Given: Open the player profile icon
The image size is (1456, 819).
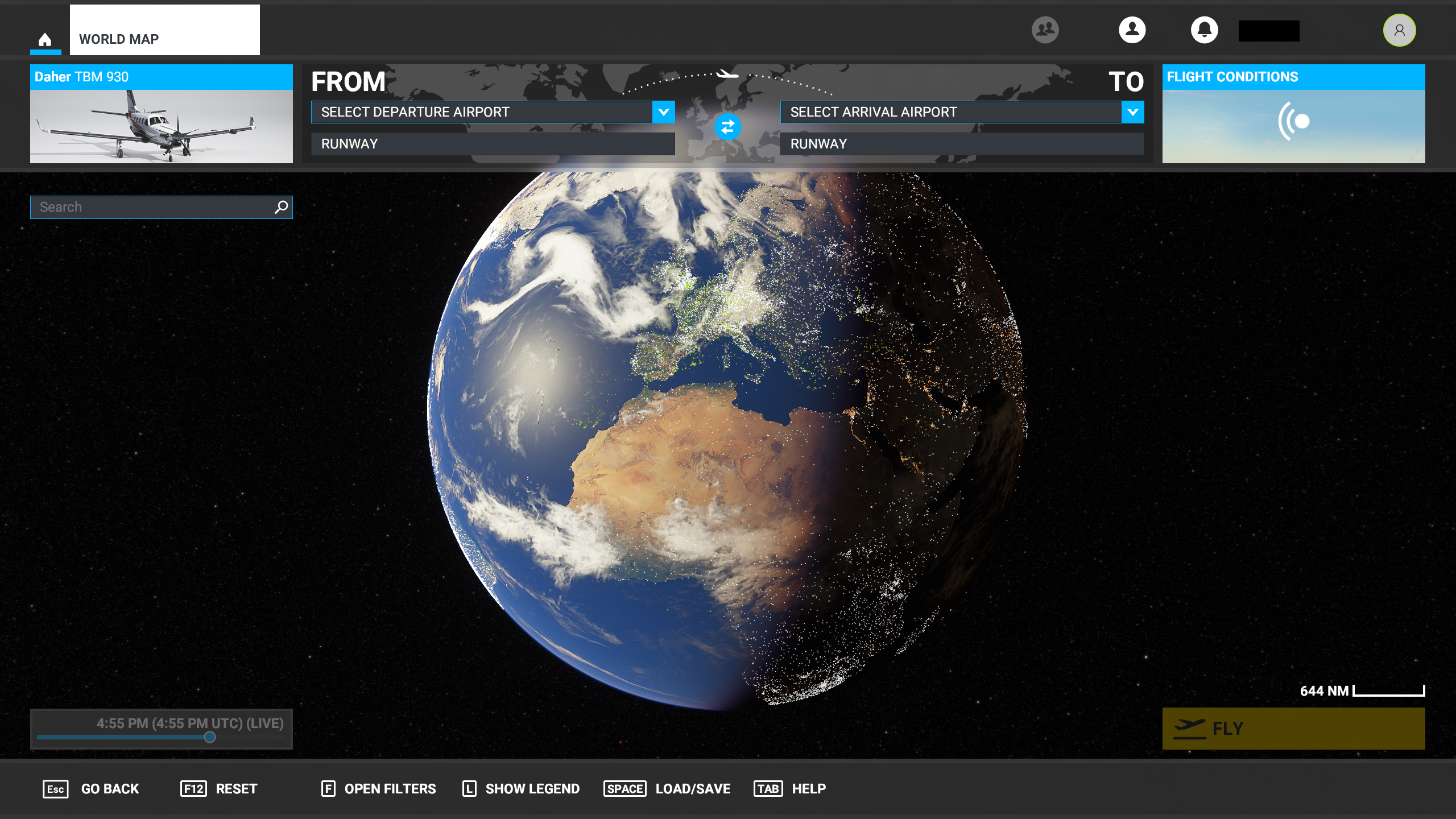Looking at the screenshot, I should point(1132,30).
